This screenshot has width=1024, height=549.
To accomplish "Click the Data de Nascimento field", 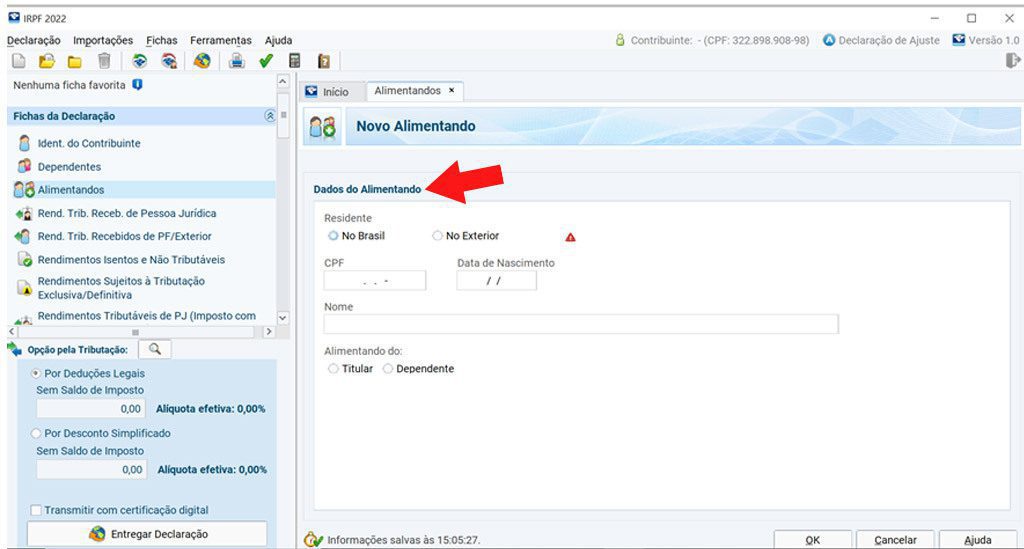I will tap(496, 281).
